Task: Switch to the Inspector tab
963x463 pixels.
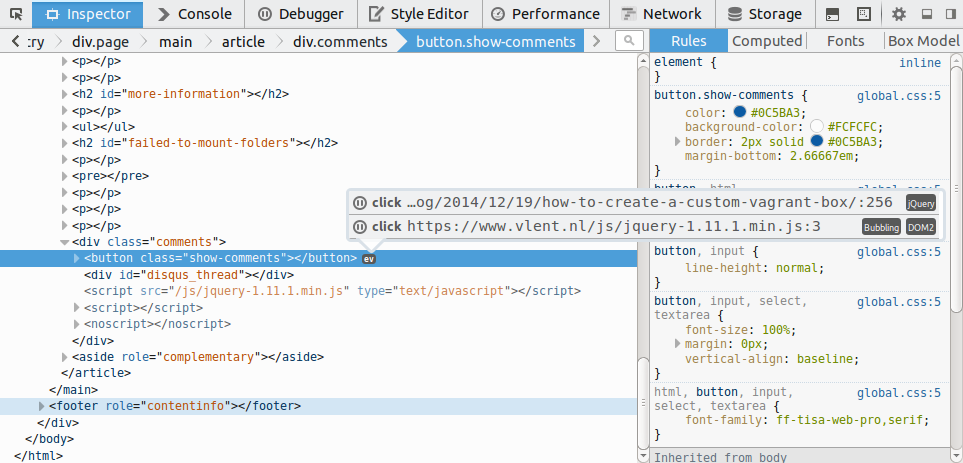Action: pos(88,14)
